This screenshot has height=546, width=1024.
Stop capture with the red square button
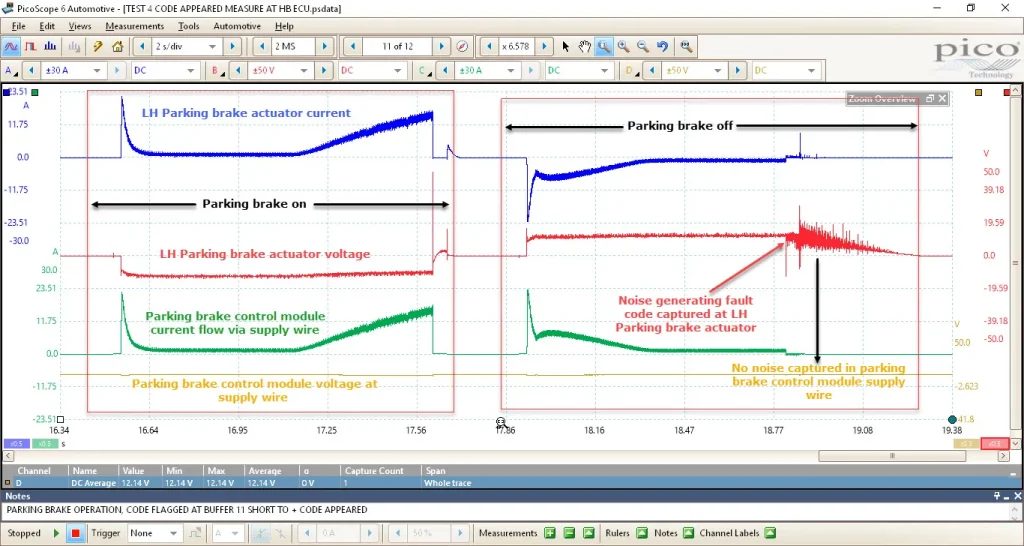click(76, 533)
